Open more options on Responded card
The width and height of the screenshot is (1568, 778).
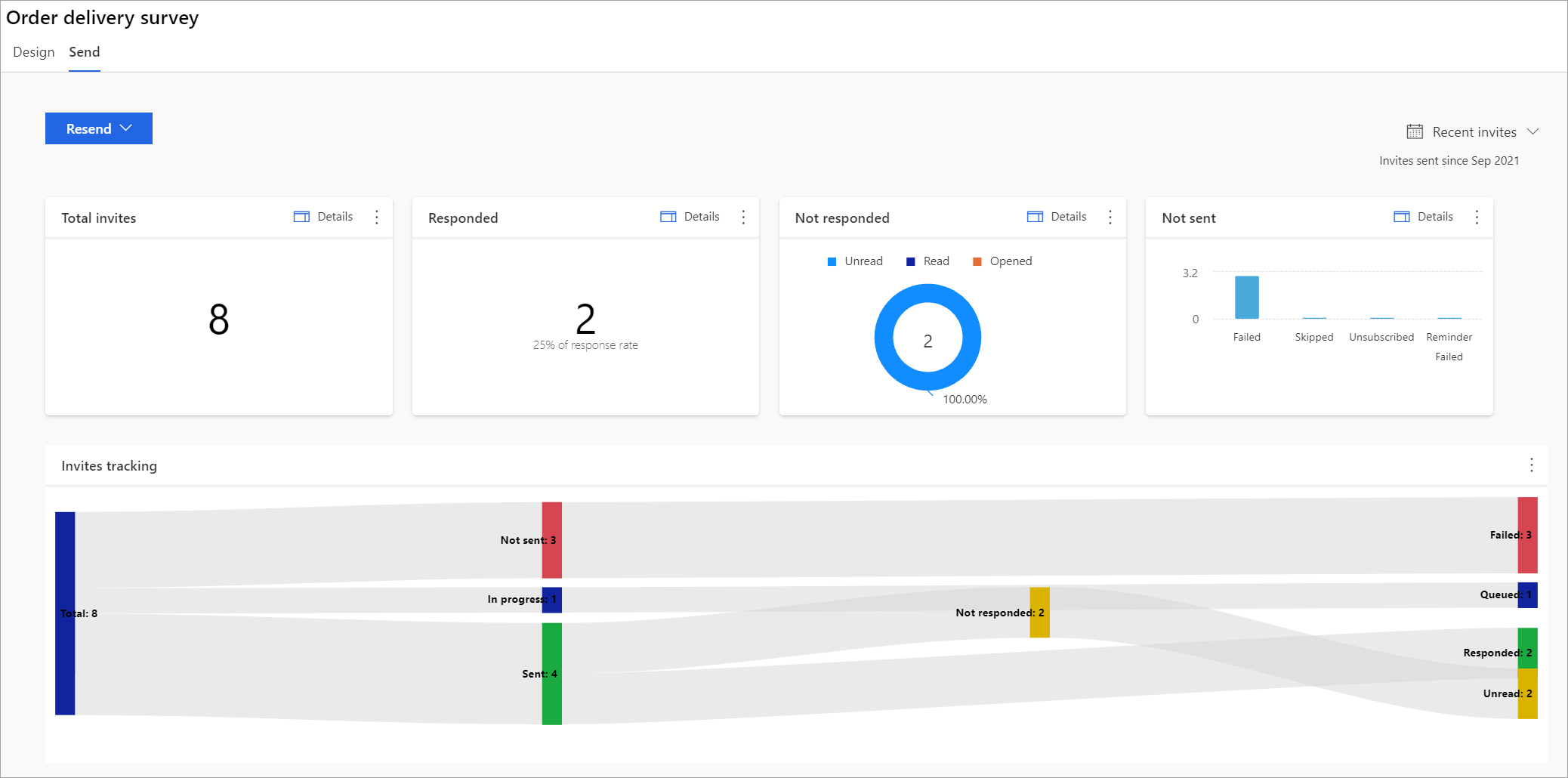[x=743, y=218]
